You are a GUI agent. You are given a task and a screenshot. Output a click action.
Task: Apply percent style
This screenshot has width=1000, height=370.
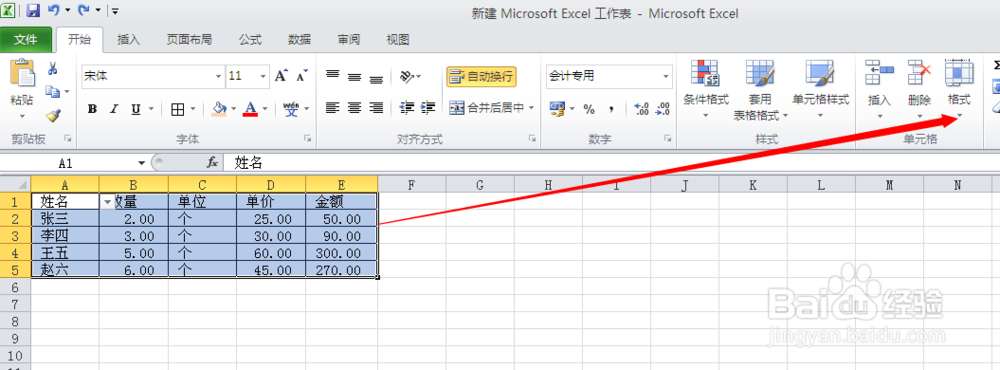click(589, 109)
